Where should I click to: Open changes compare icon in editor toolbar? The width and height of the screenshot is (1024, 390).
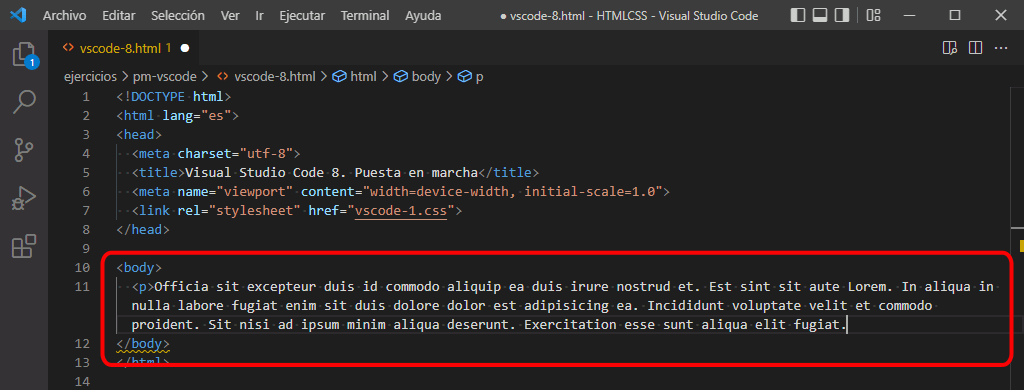[950, 48]
